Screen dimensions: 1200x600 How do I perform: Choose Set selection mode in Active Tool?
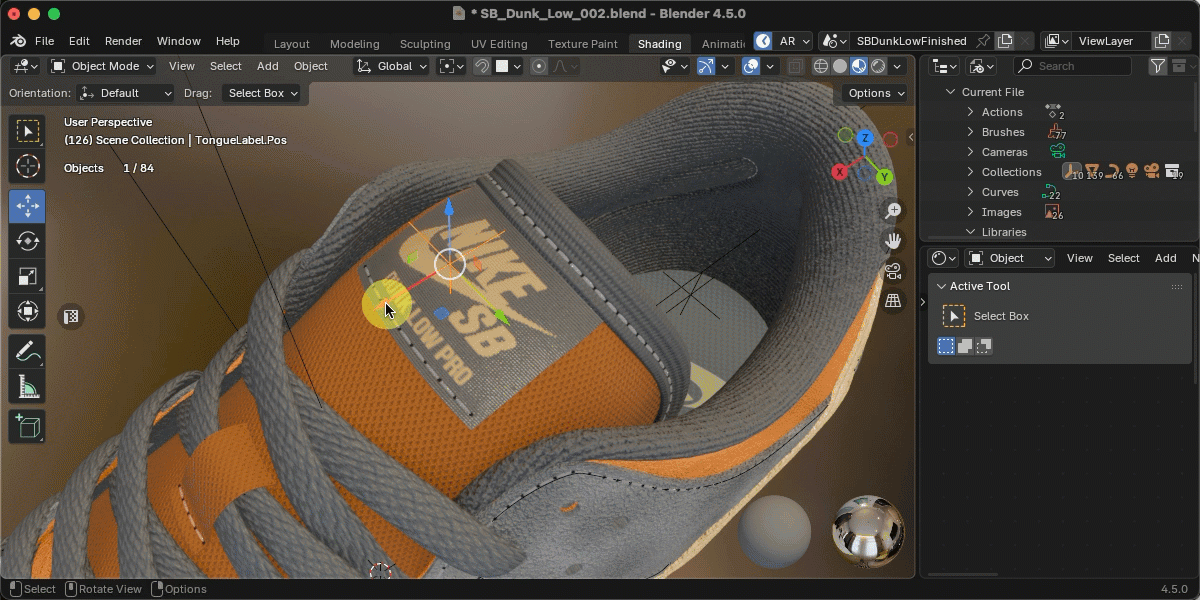946,346
